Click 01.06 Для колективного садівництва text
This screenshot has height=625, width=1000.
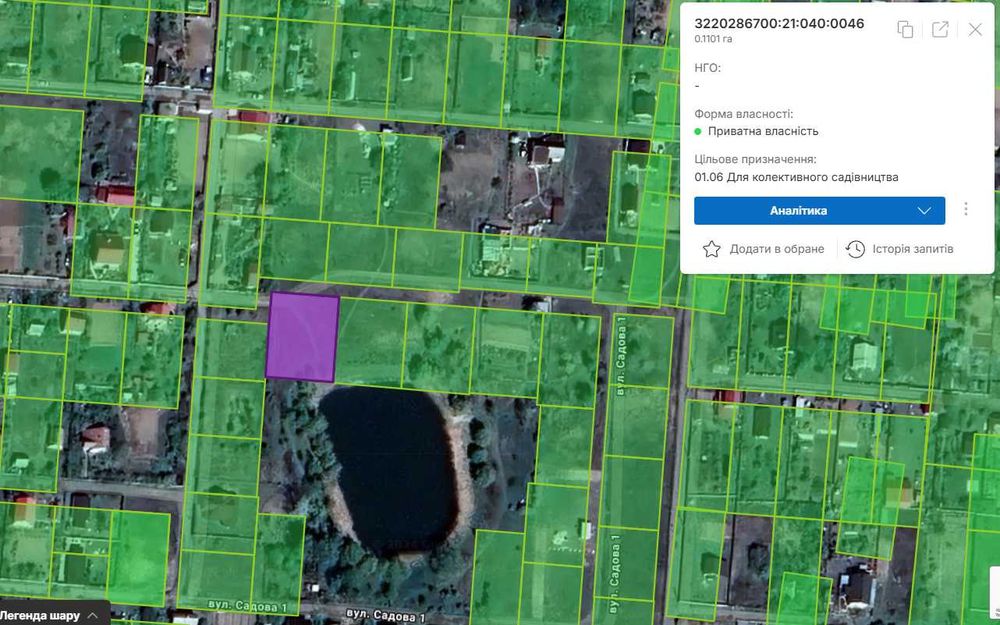796,177
